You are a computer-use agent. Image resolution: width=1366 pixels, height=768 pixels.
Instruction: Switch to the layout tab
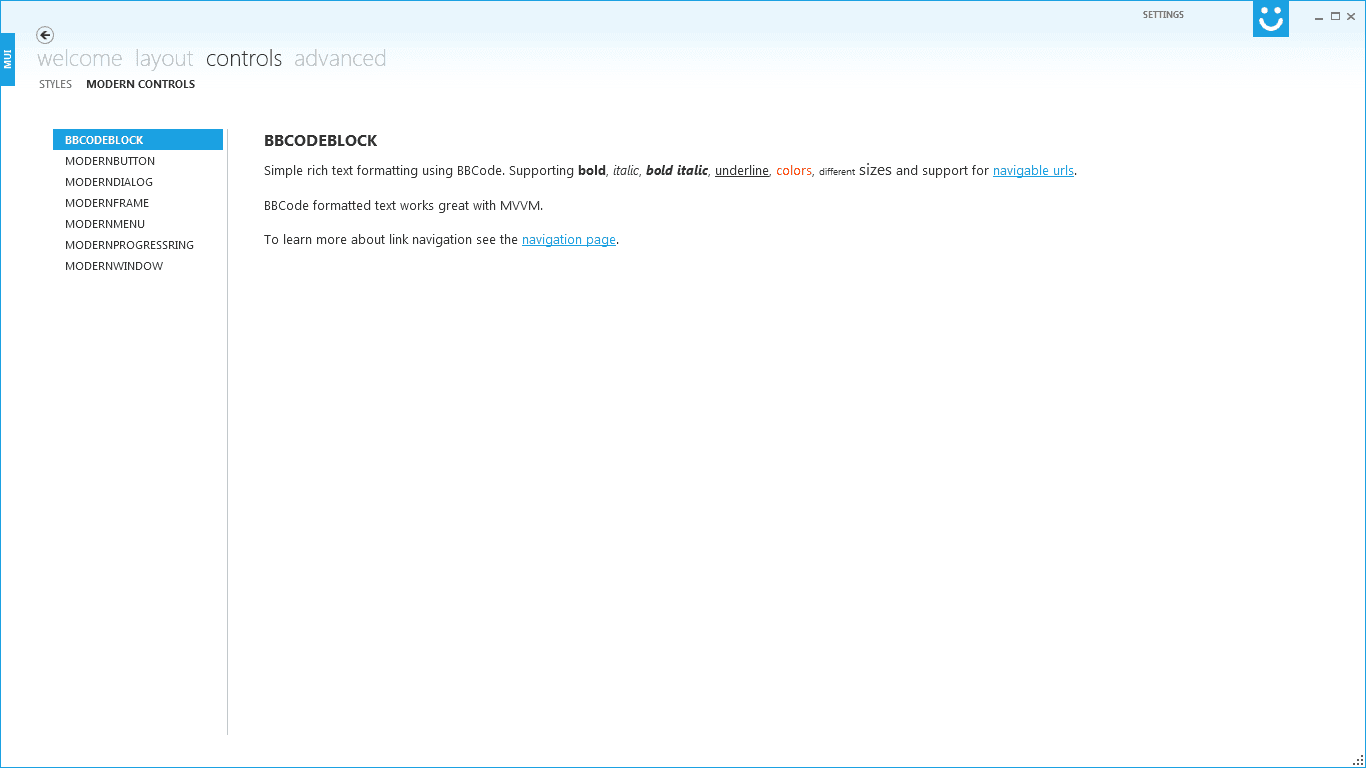coord(164,58)
